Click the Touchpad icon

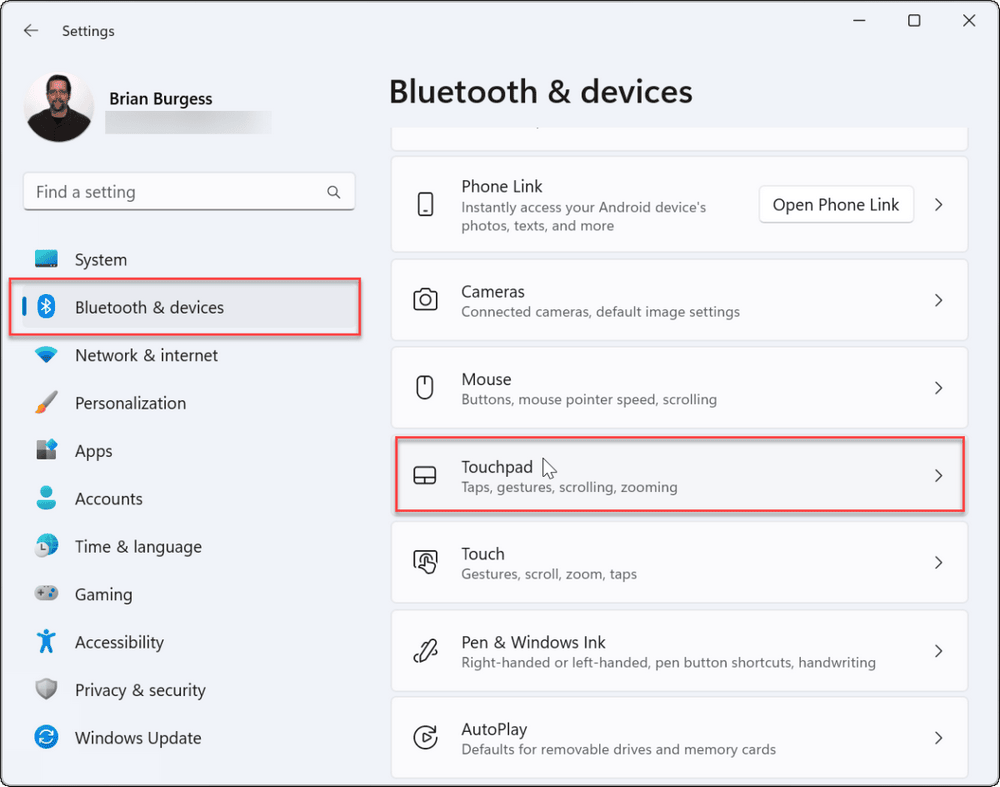point(425,476)
